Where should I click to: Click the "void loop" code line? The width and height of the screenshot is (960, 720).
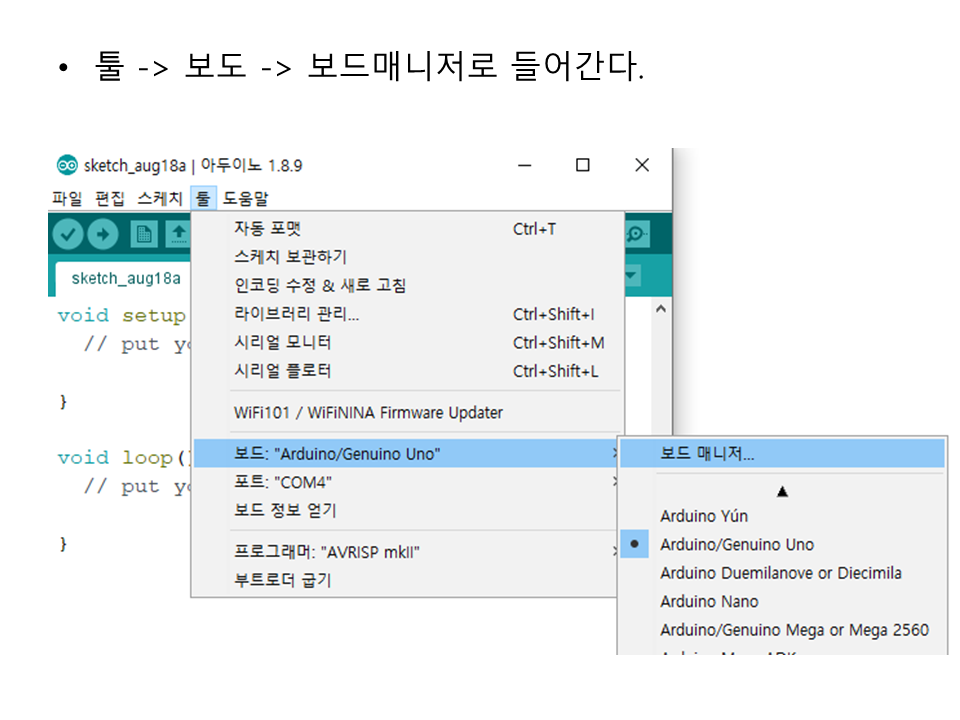click(124, 457)
